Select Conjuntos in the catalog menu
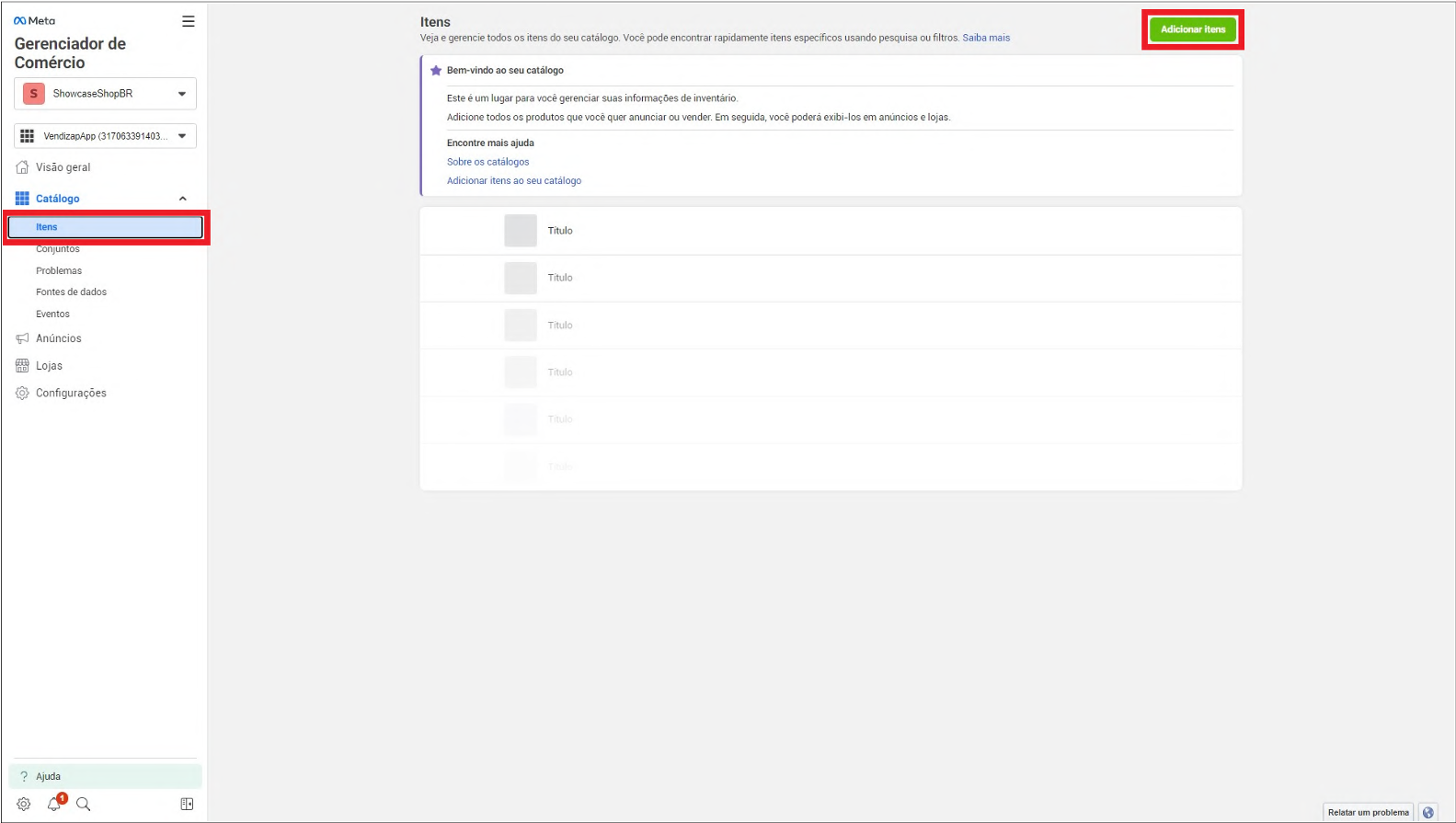 [58, 249]
